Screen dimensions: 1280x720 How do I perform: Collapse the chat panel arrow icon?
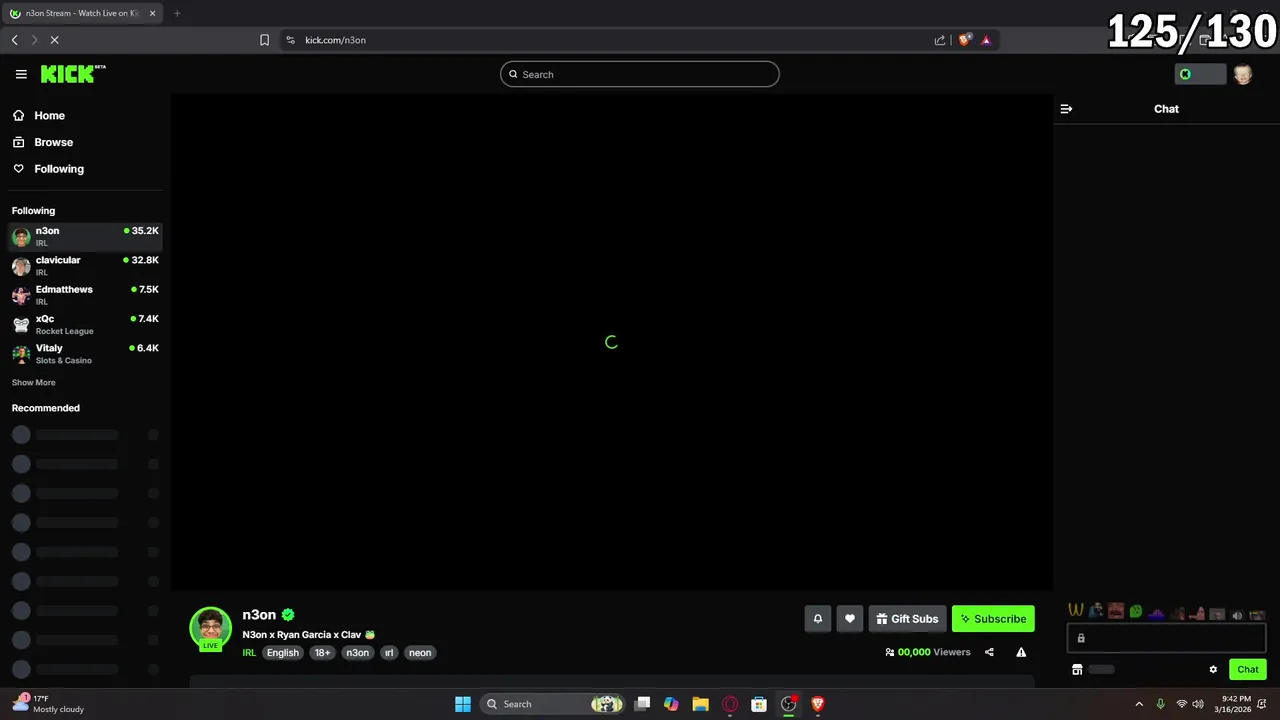pyautogui.click(x=1066, y=109)
